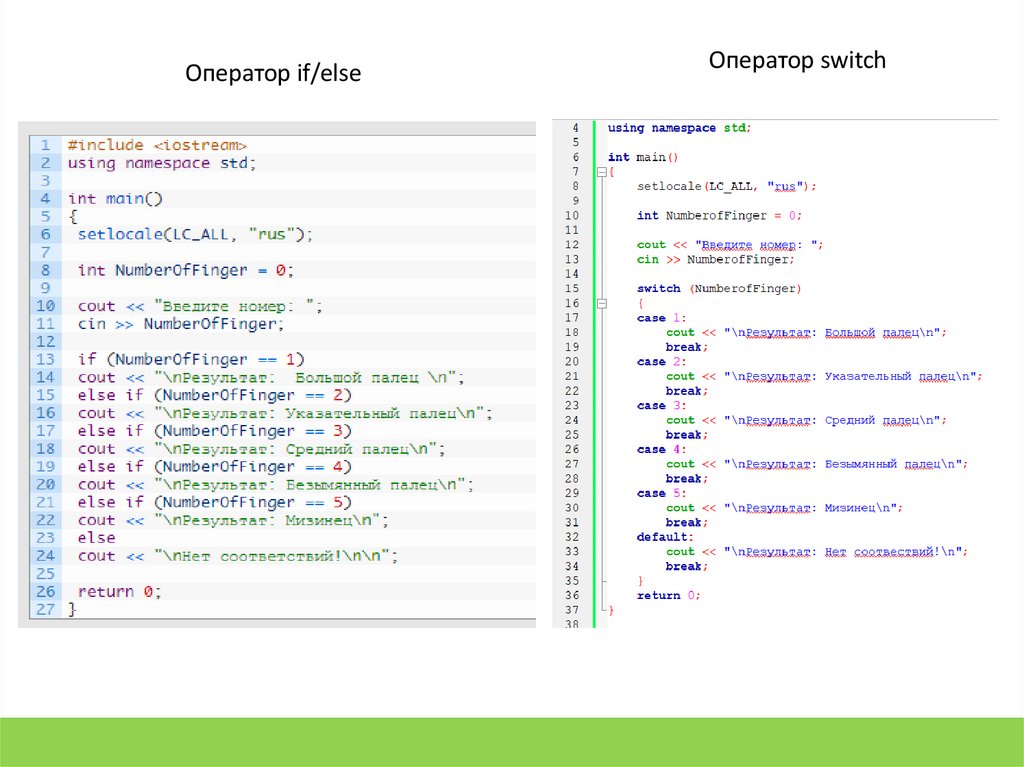Select the 'default:' label
Image resolution: width=1024 pixels, height=767 pixels.
[665, 537]
